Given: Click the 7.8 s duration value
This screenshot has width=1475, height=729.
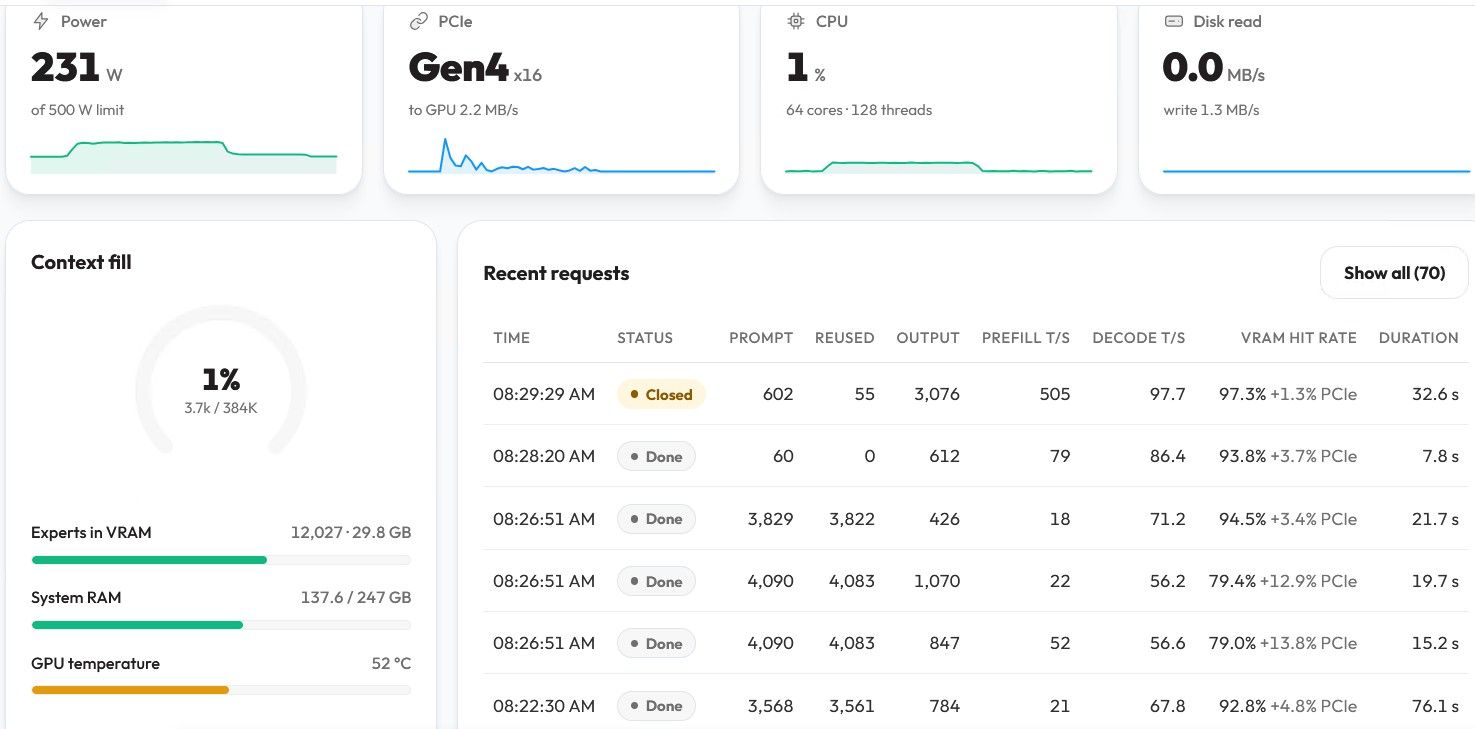Looking at the screenshot, I should [1440, 456].
